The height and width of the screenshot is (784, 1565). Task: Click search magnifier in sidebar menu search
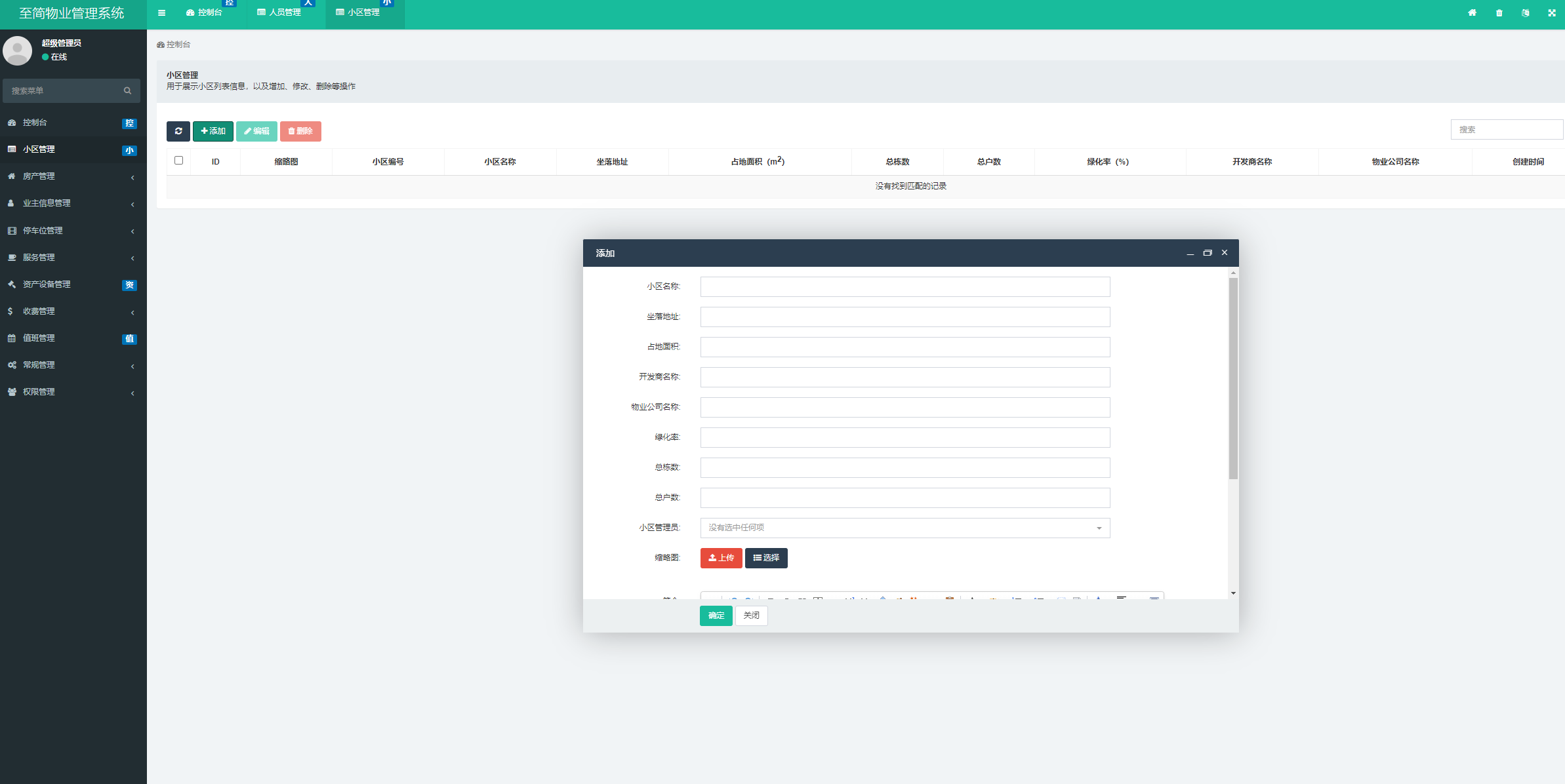[127, 90]
